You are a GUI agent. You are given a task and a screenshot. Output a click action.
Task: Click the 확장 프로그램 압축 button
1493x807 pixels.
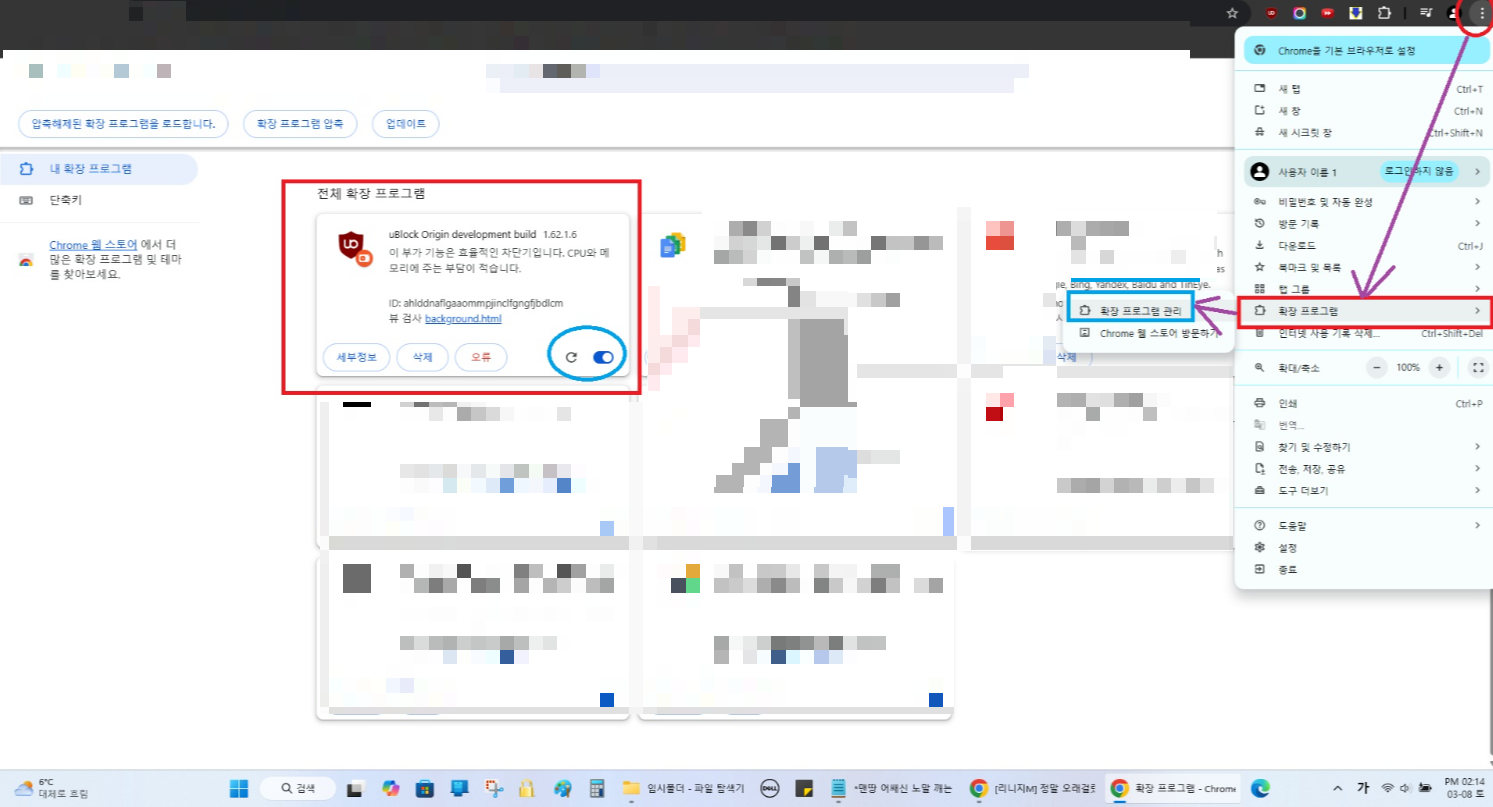[300, 124]
